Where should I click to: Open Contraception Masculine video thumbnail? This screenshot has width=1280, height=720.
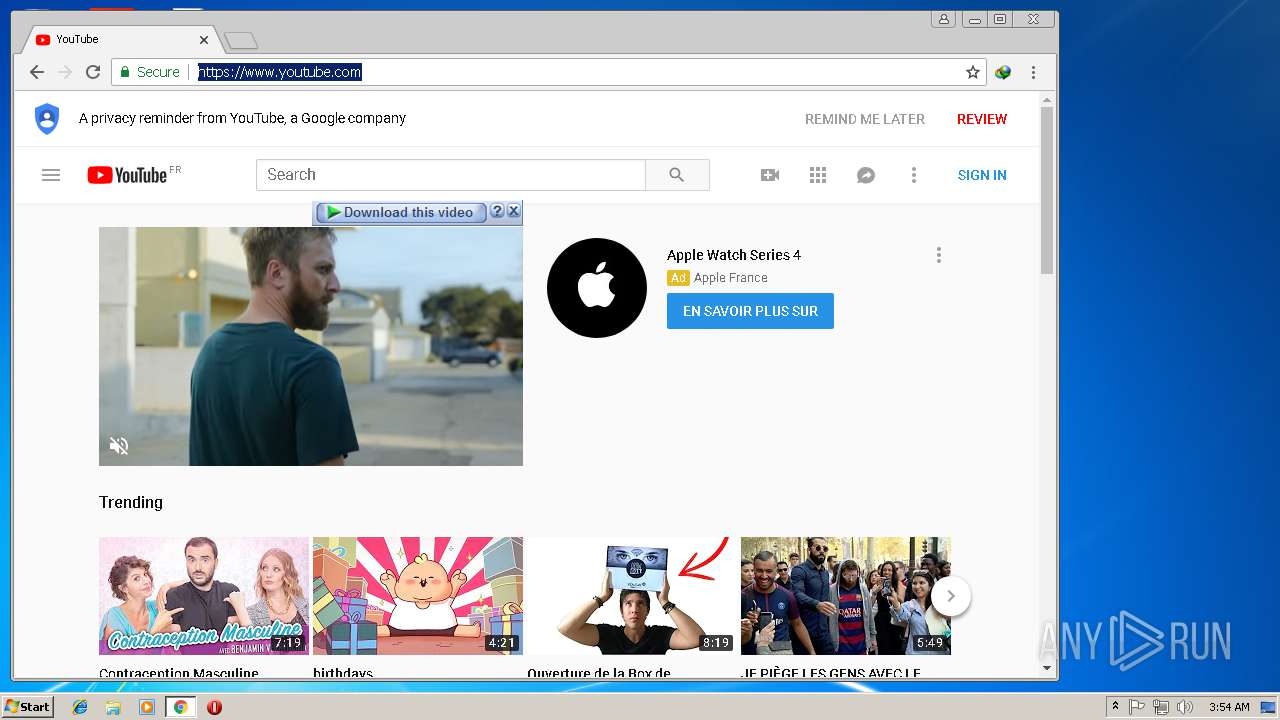[204, 596]
